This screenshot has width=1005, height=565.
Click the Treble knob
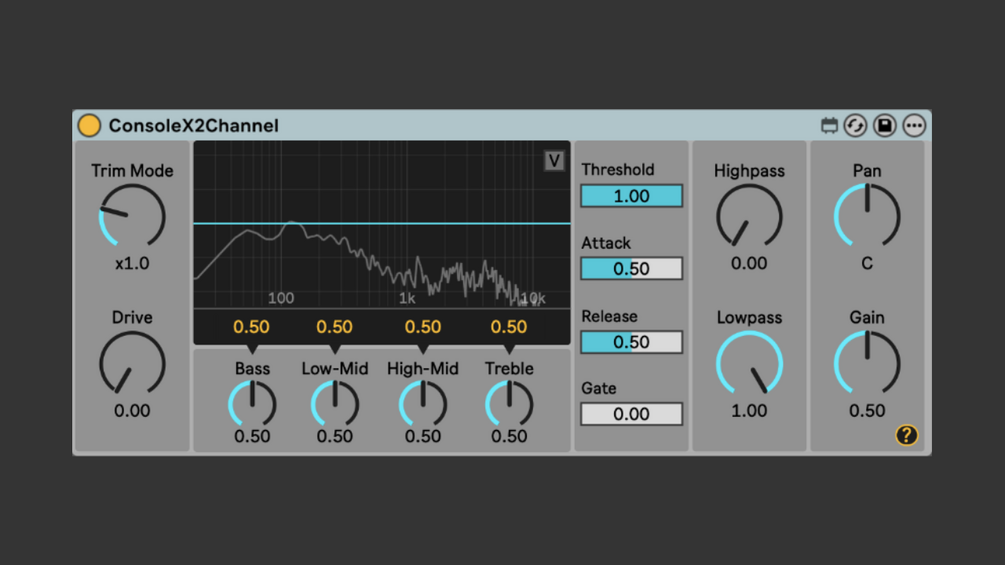pos(509,404)
